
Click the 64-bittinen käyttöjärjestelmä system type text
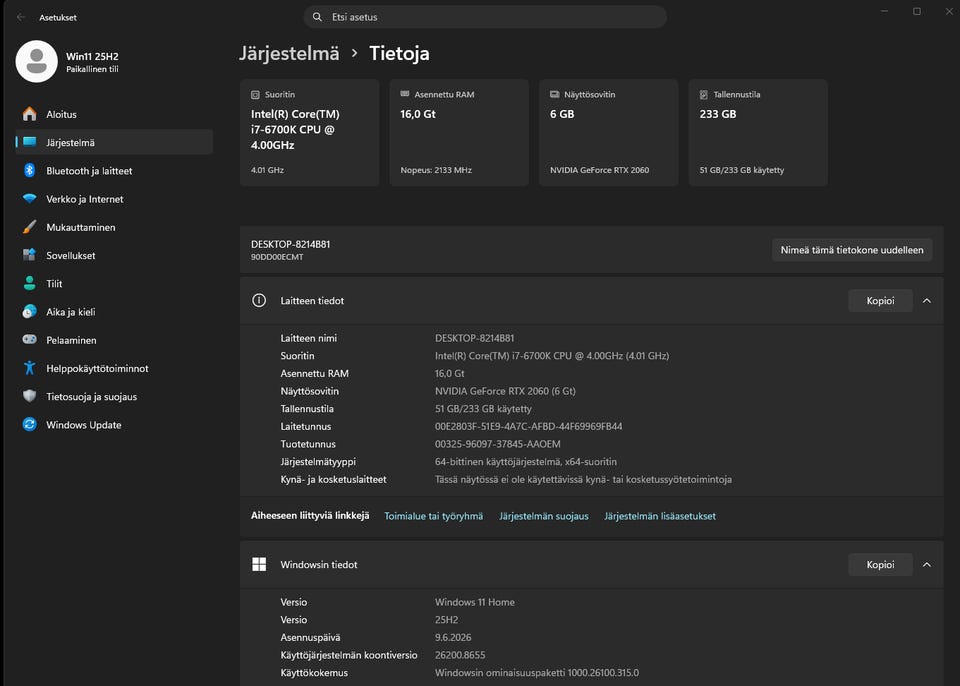click(526, 462)
